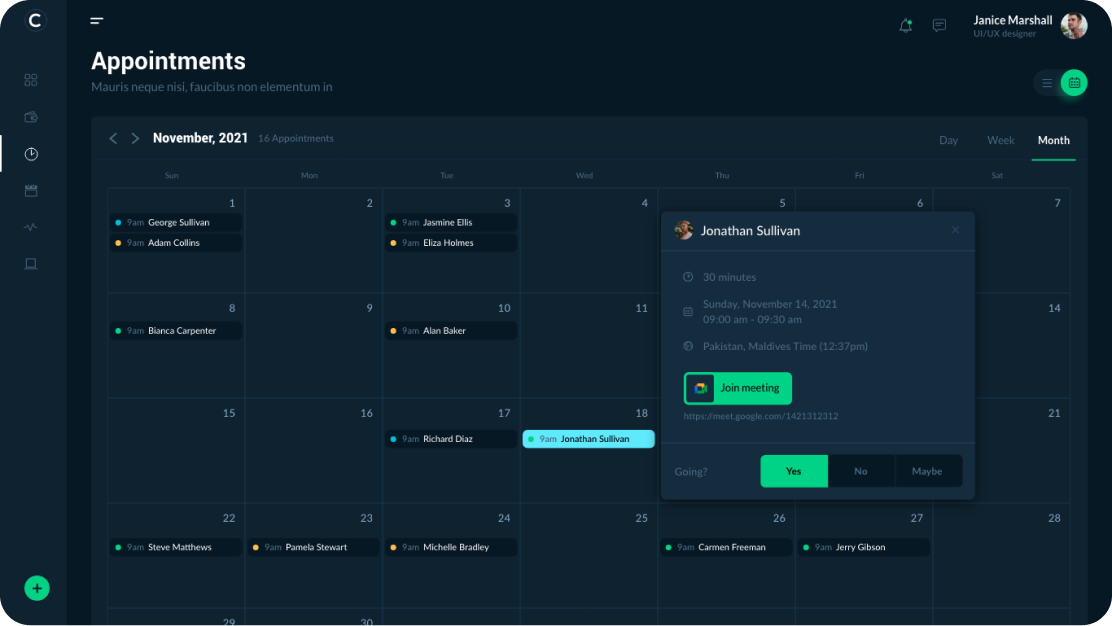
Task: Open the wallet icon in sidebar
Action: coord(31,117)
